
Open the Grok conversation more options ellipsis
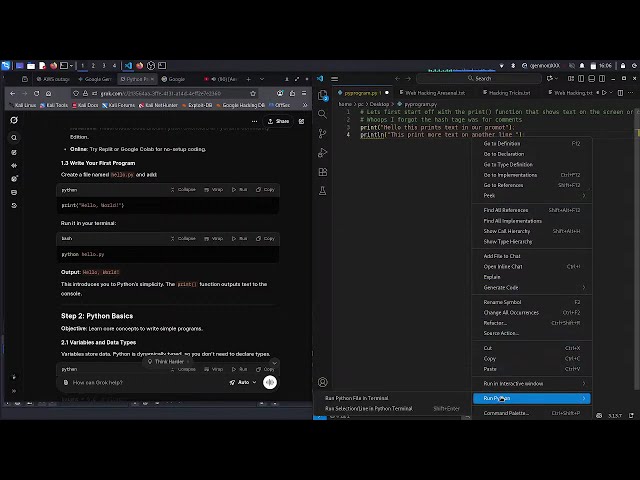tap(254, 121)
